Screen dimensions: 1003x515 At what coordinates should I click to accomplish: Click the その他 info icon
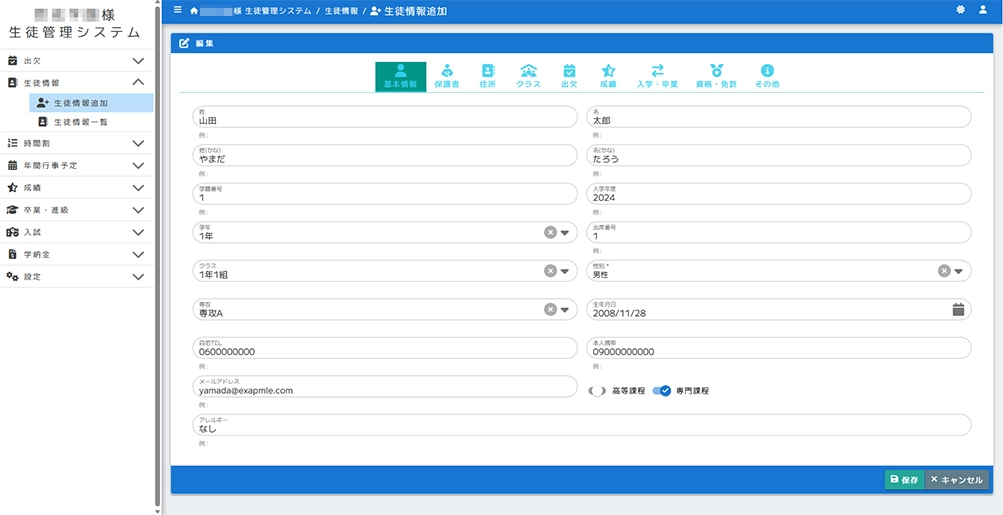point(767,71)
